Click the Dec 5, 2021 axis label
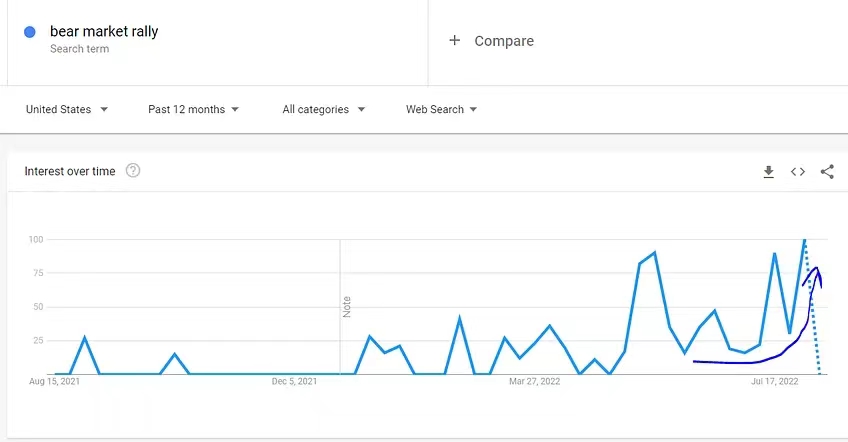Image resolution: width=848 pixels, height=442 pixels. (x=293, y=381)
